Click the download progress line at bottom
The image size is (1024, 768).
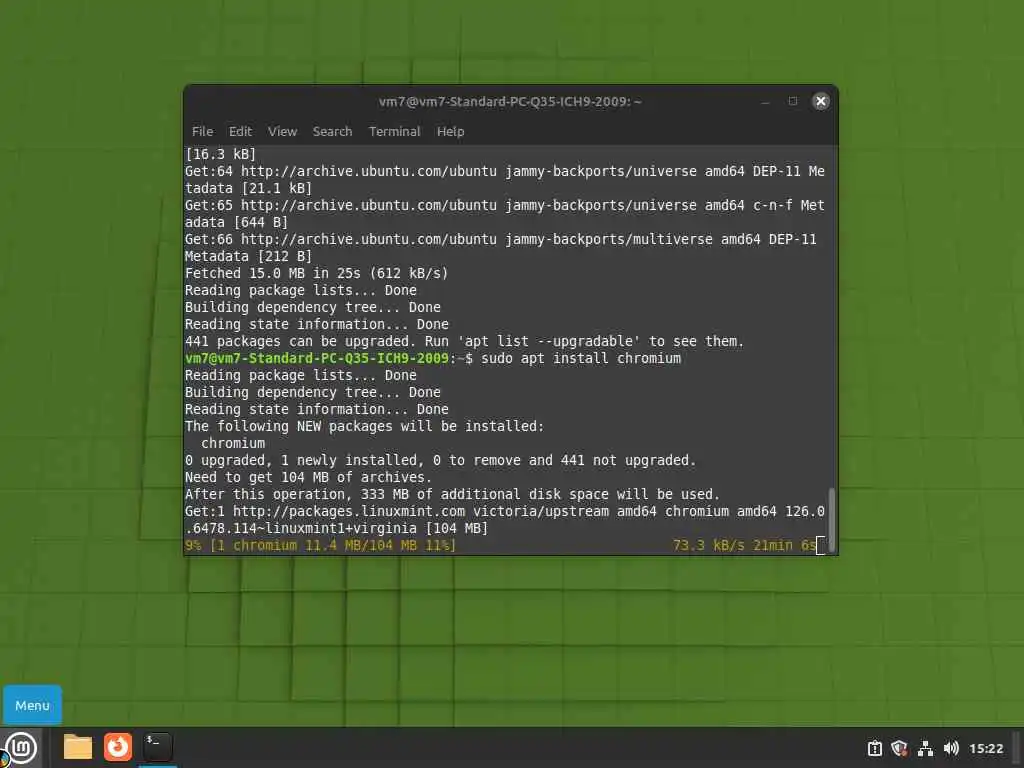point(500,545)
